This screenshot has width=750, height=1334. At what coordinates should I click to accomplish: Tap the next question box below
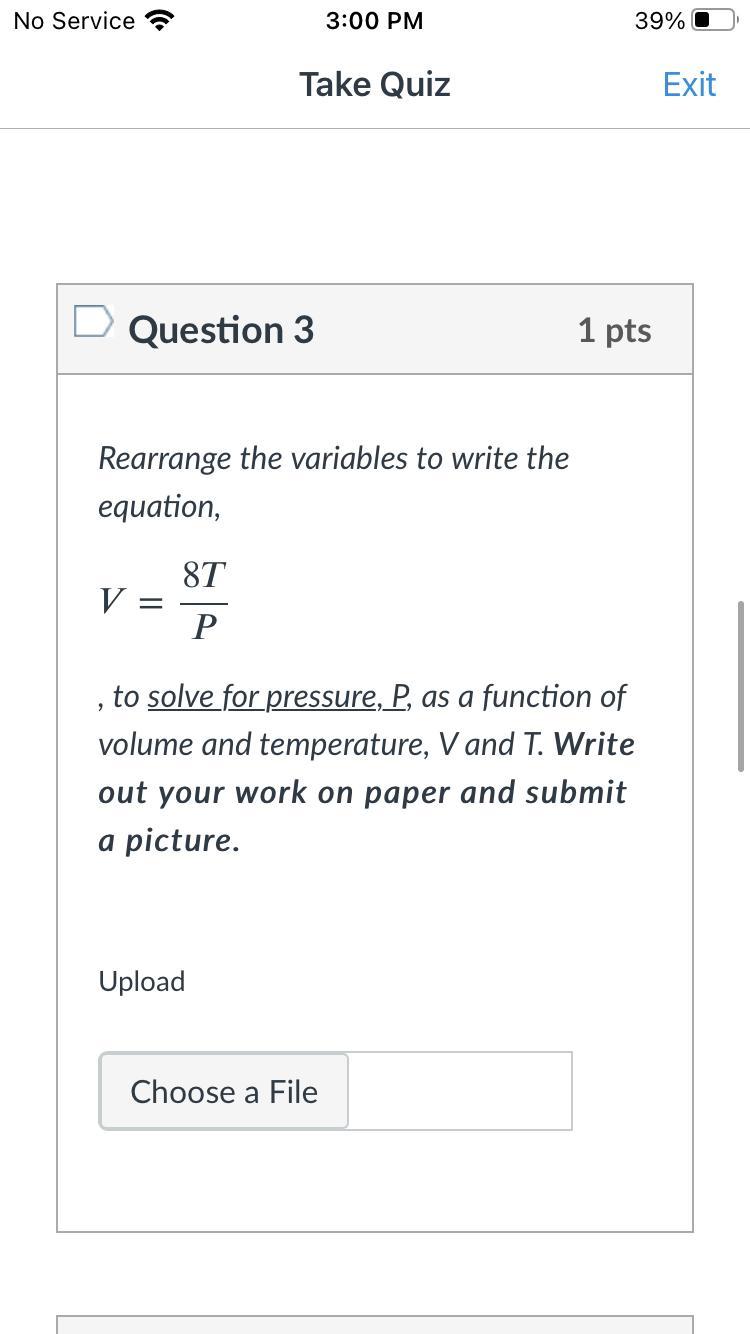tap(375, 1325)
